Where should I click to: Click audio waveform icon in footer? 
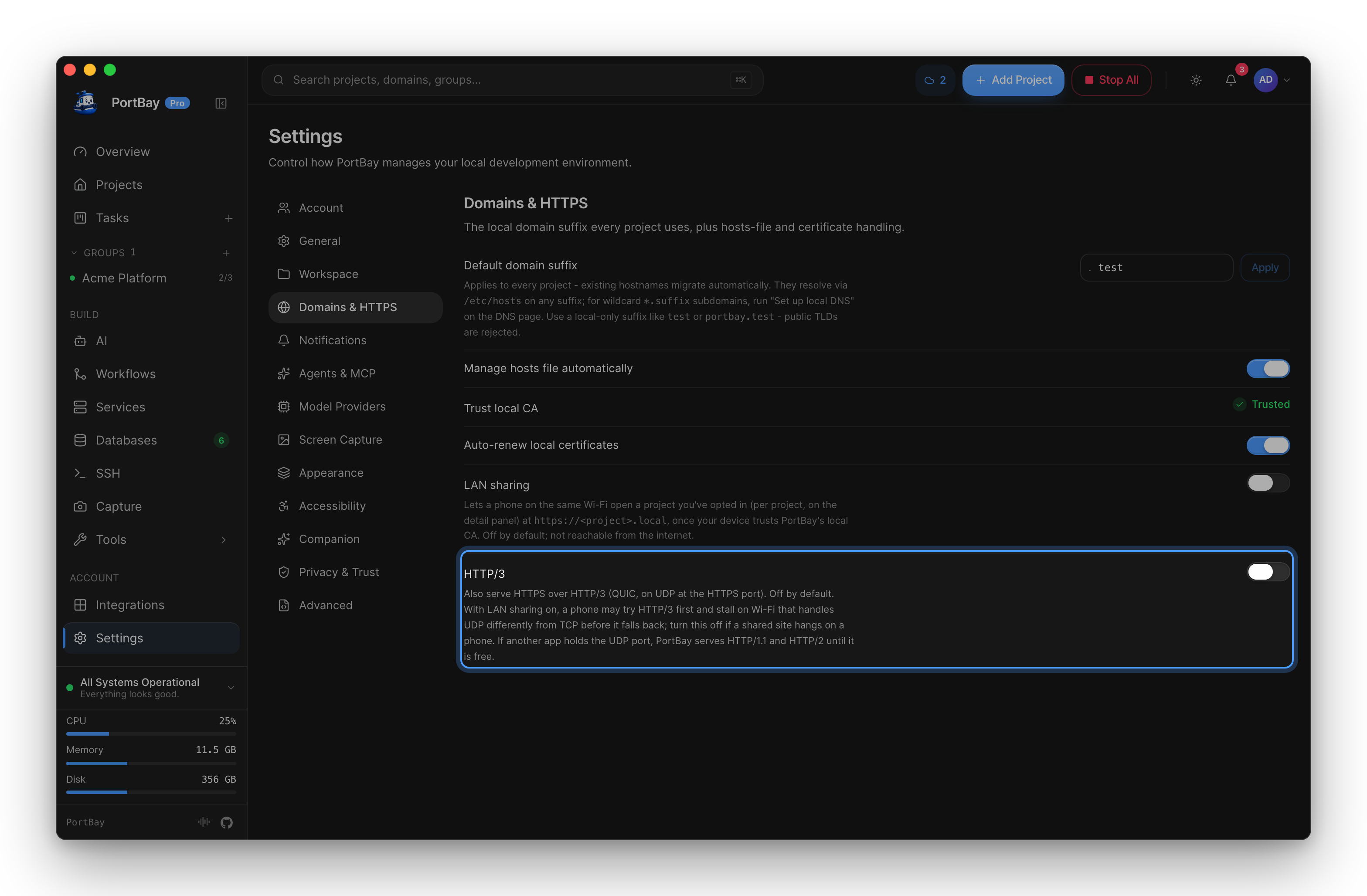(x=204, y=822)
